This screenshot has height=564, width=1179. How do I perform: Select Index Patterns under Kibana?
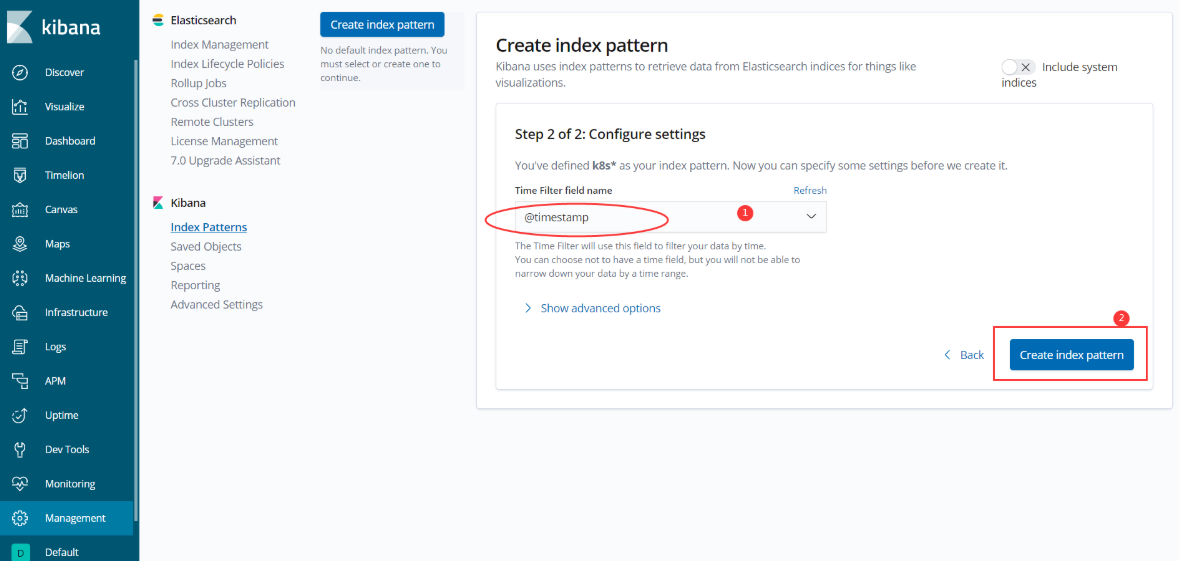click(209, 227)
